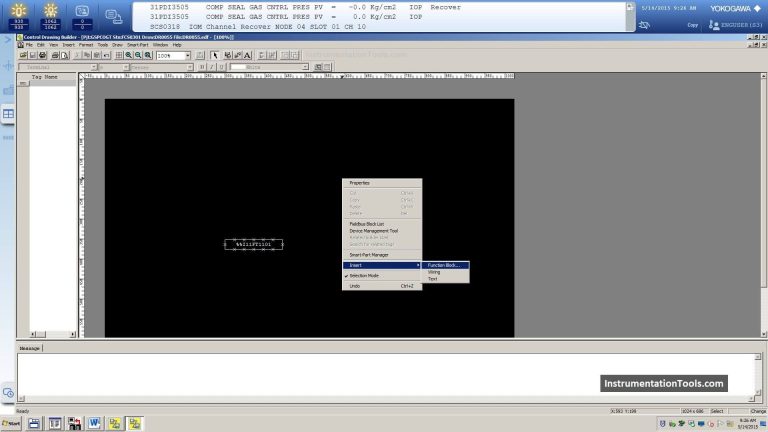Viewport: 768px width, 432px height.
Task: Open the Draw menu in menu bar
Action: tap(117, 45)
